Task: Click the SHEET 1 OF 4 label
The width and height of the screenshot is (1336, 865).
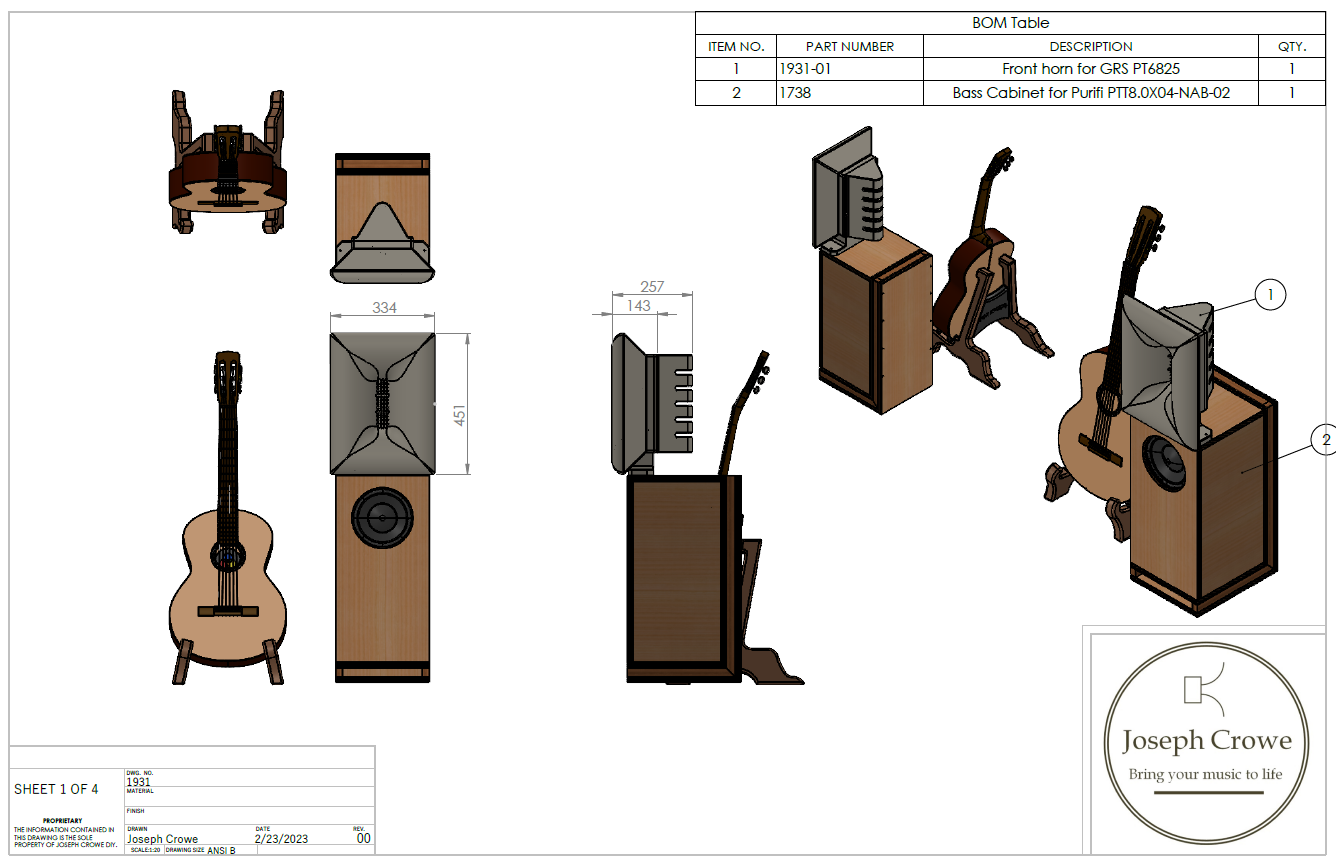Action: (x=56, y=789)
